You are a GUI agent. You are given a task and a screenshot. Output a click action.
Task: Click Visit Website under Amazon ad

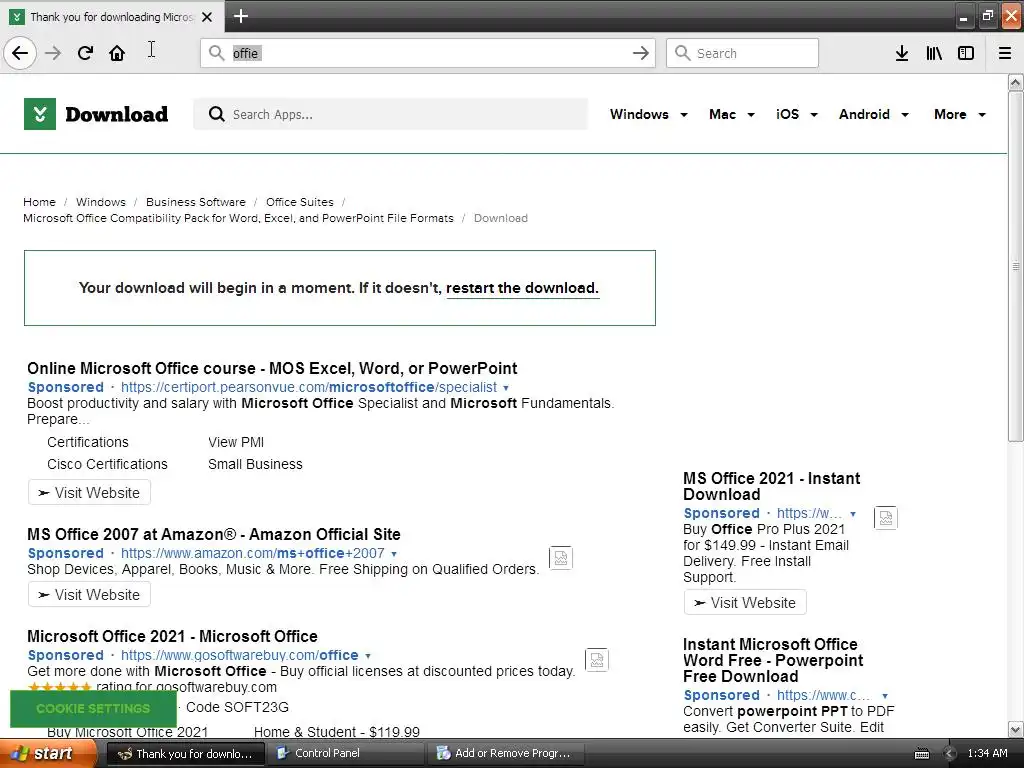point(89,595)
